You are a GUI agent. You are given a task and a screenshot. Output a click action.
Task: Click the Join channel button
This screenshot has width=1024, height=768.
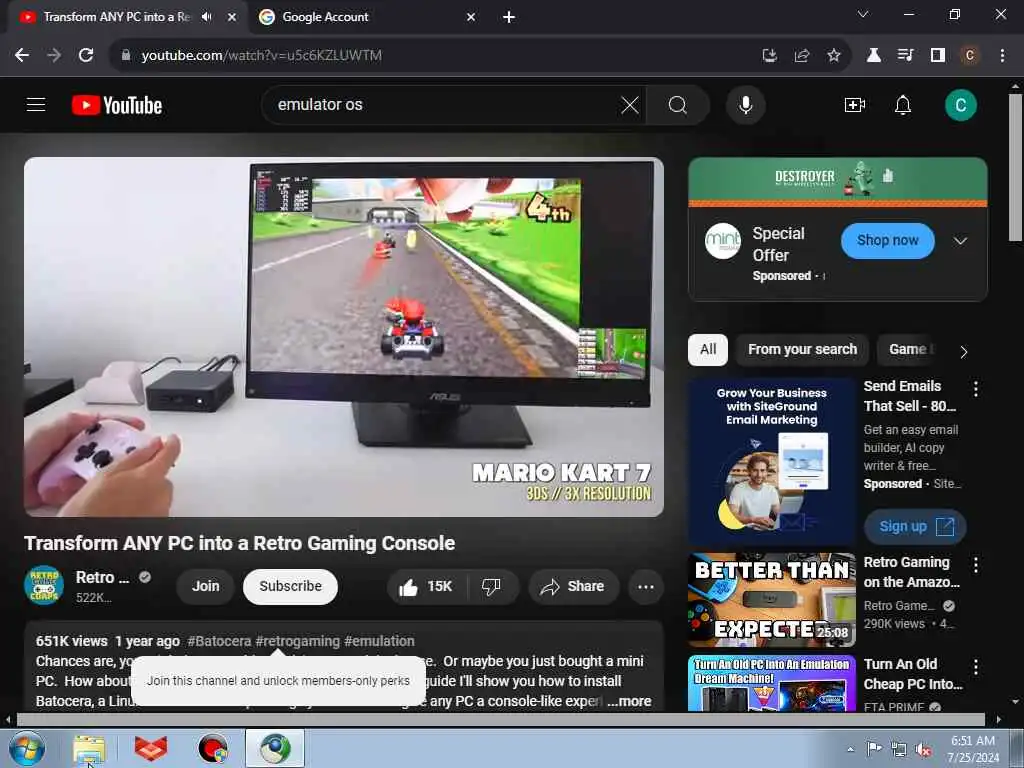click(206, 586)
